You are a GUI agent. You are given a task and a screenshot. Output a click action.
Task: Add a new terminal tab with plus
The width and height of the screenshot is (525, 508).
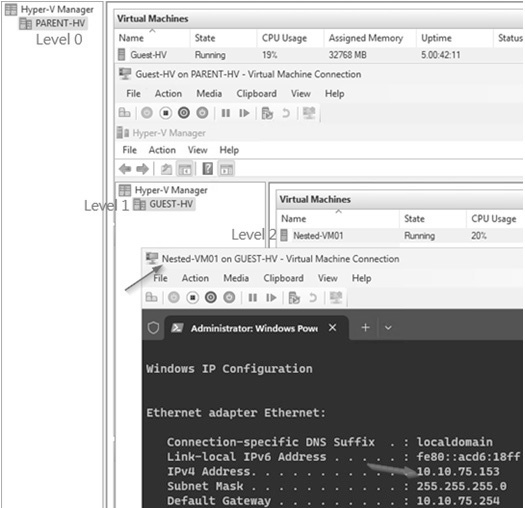365,327
